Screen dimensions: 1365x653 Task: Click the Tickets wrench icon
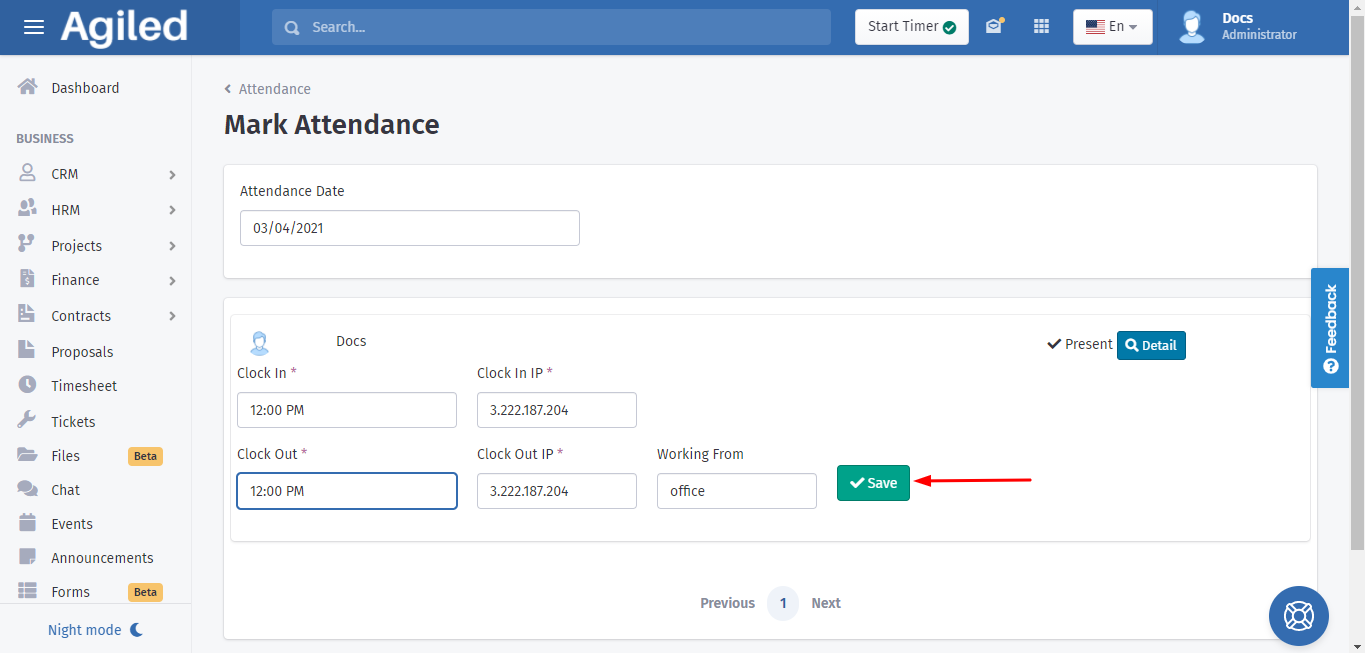[28, 422]
